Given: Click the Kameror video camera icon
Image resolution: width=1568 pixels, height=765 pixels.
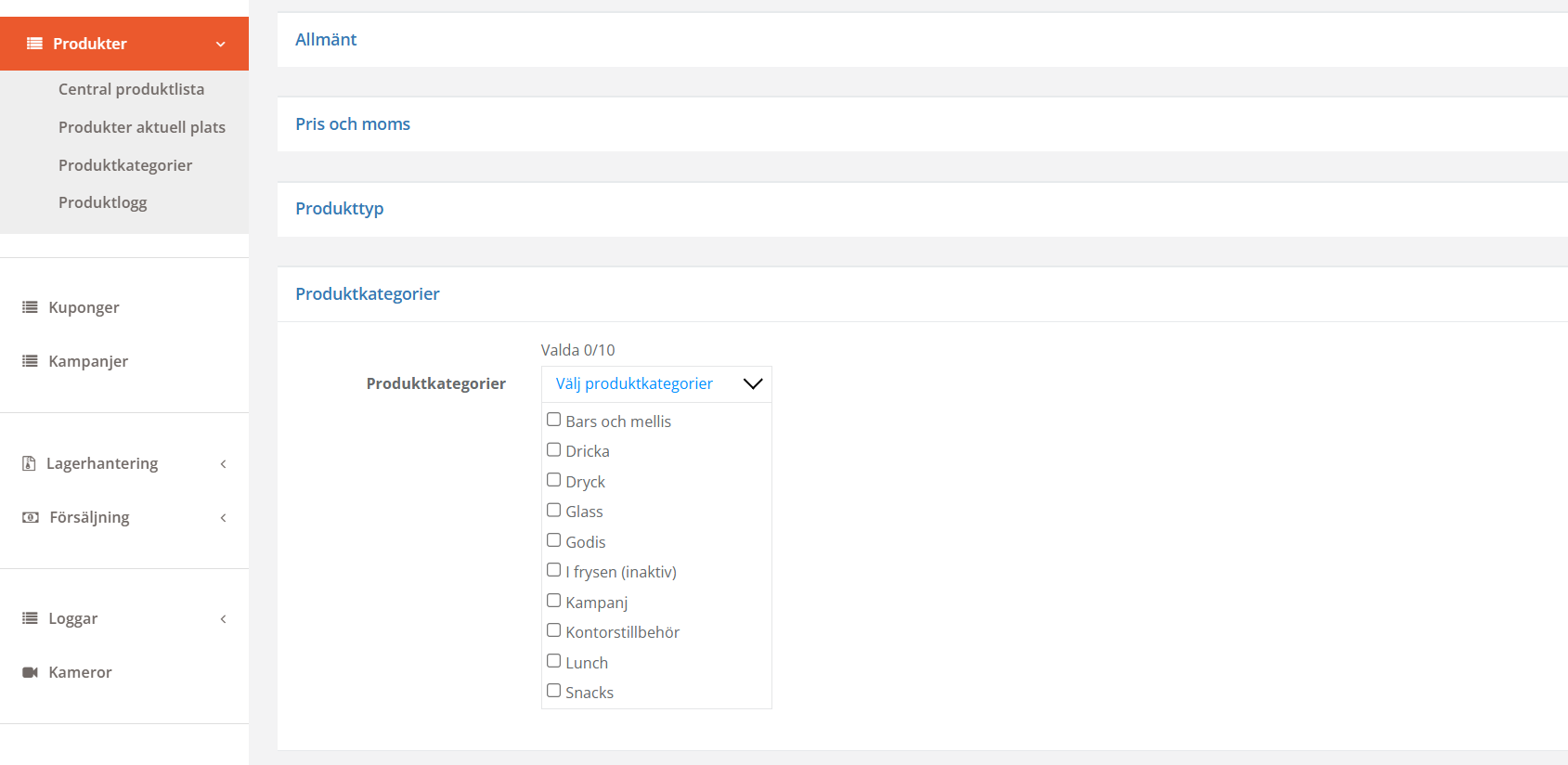Looking at the screenshot, I should 30,672.
